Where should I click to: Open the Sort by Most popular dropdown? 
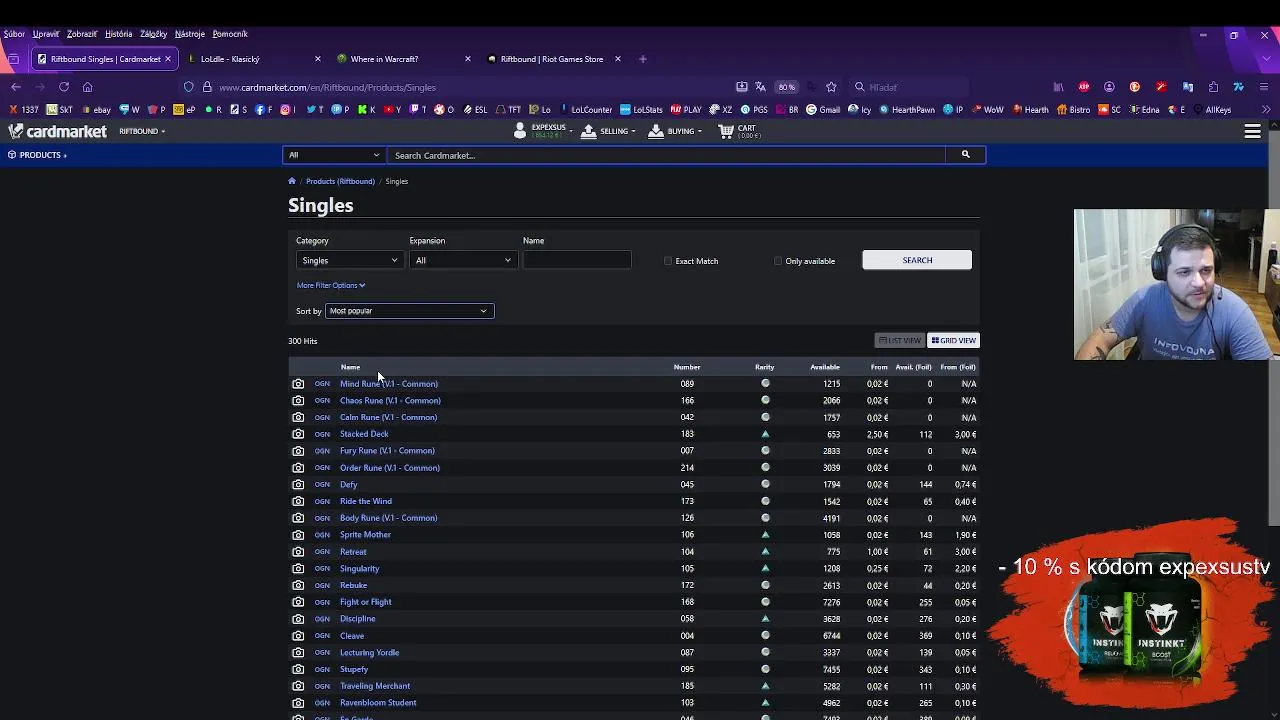pyautogui.click(x=409, y=311)
